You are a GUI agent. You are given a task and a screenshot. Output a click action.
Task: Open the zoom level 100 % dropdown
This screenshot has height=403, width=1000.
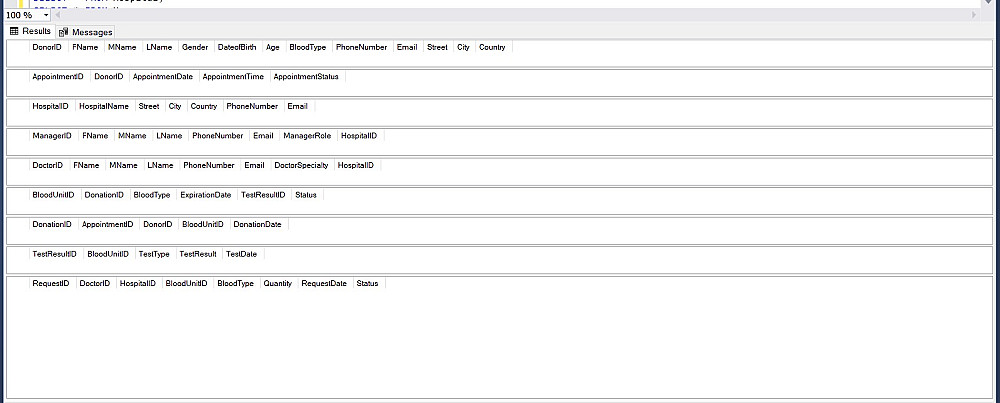pyautogui.click(x=44, y=15)
